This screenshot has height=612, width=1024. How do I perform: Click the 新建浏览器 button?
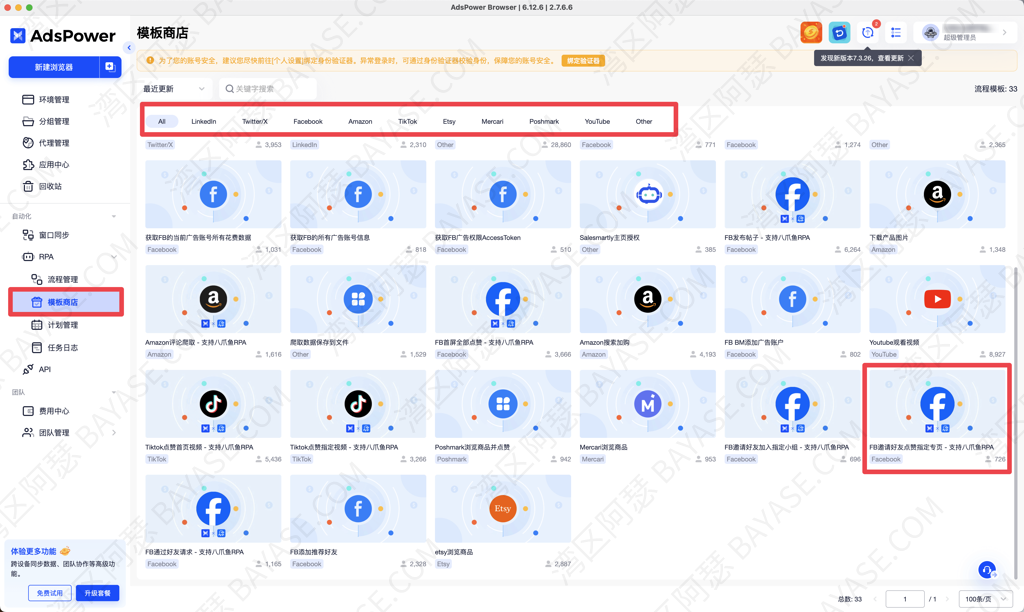coord(54,67)
